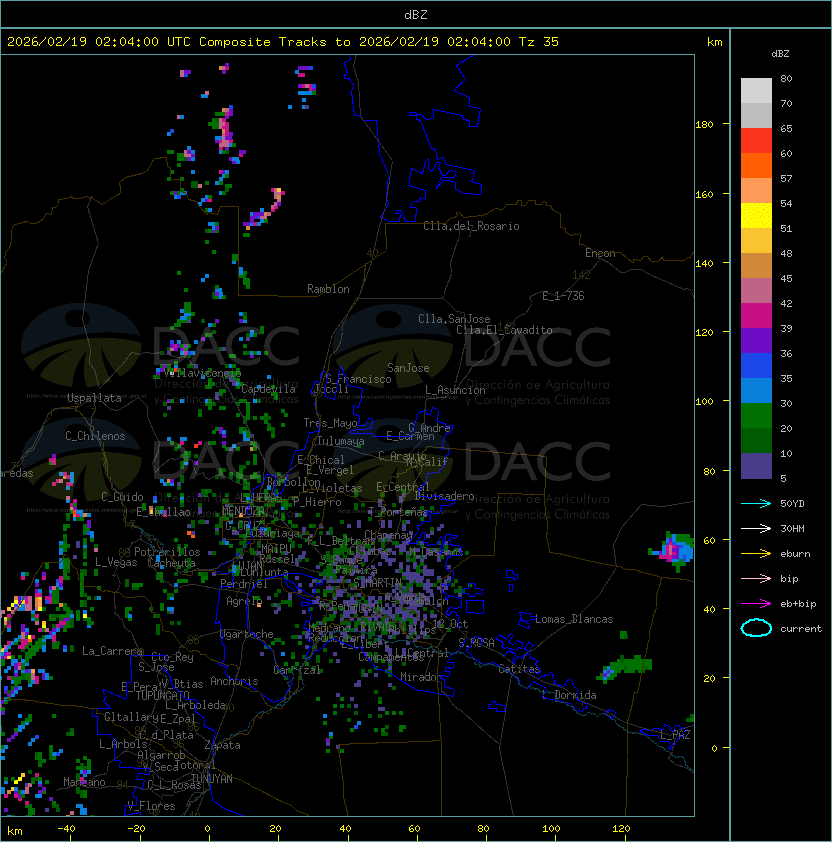The width and height of the screenshot is (832, 842).
Task: Select the red 60-65 dBZ color swatch
Action: click(756, 141)
